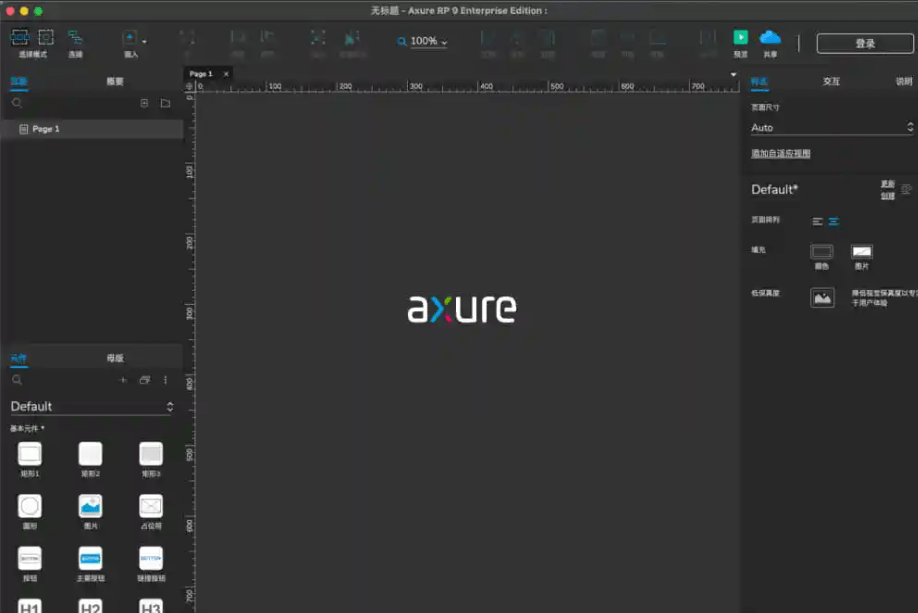Select the 占位符 placeholder widget

click(149, 506)
